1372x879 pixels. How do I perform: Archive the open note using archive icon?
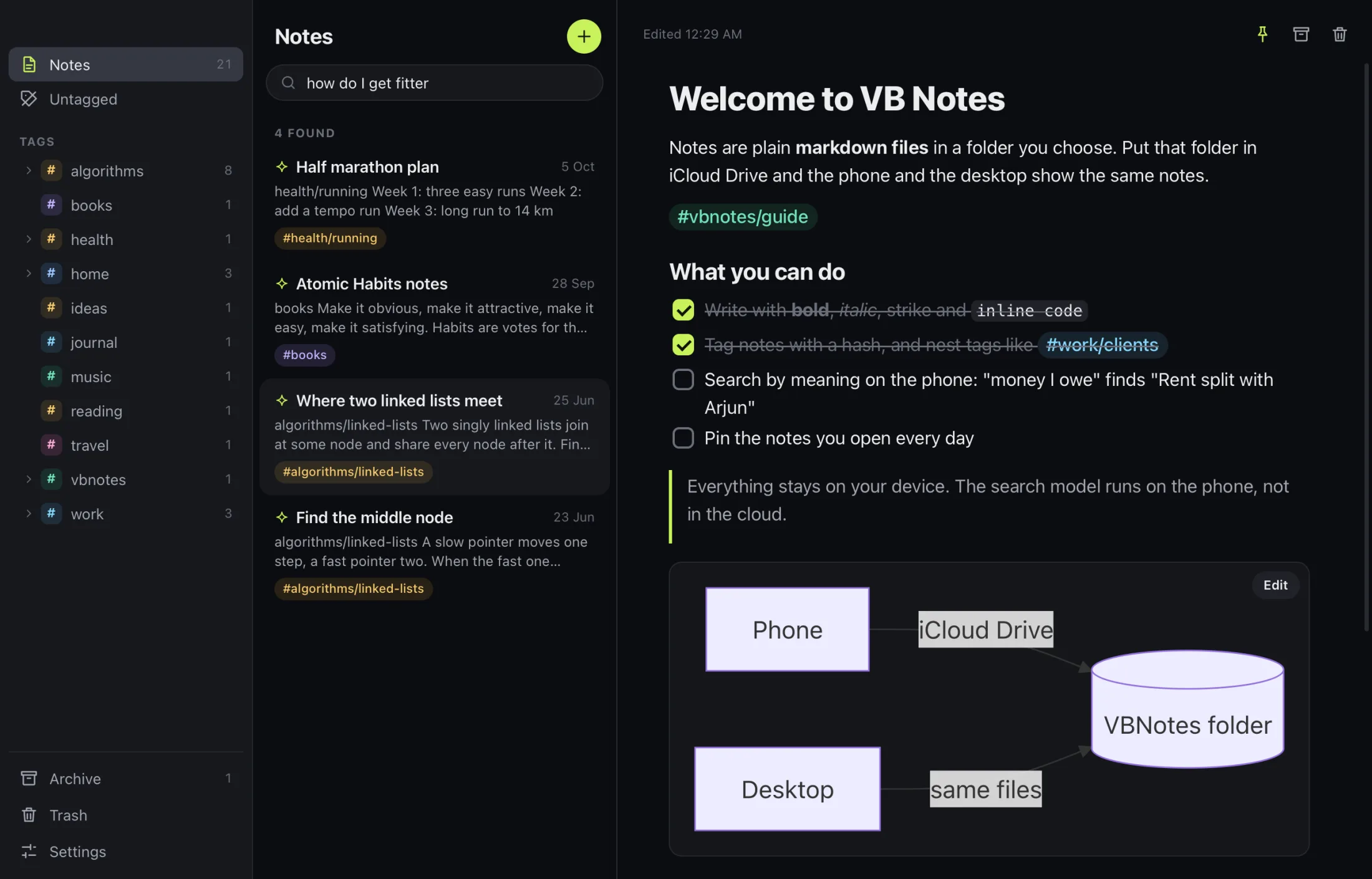pos(1301,34)
